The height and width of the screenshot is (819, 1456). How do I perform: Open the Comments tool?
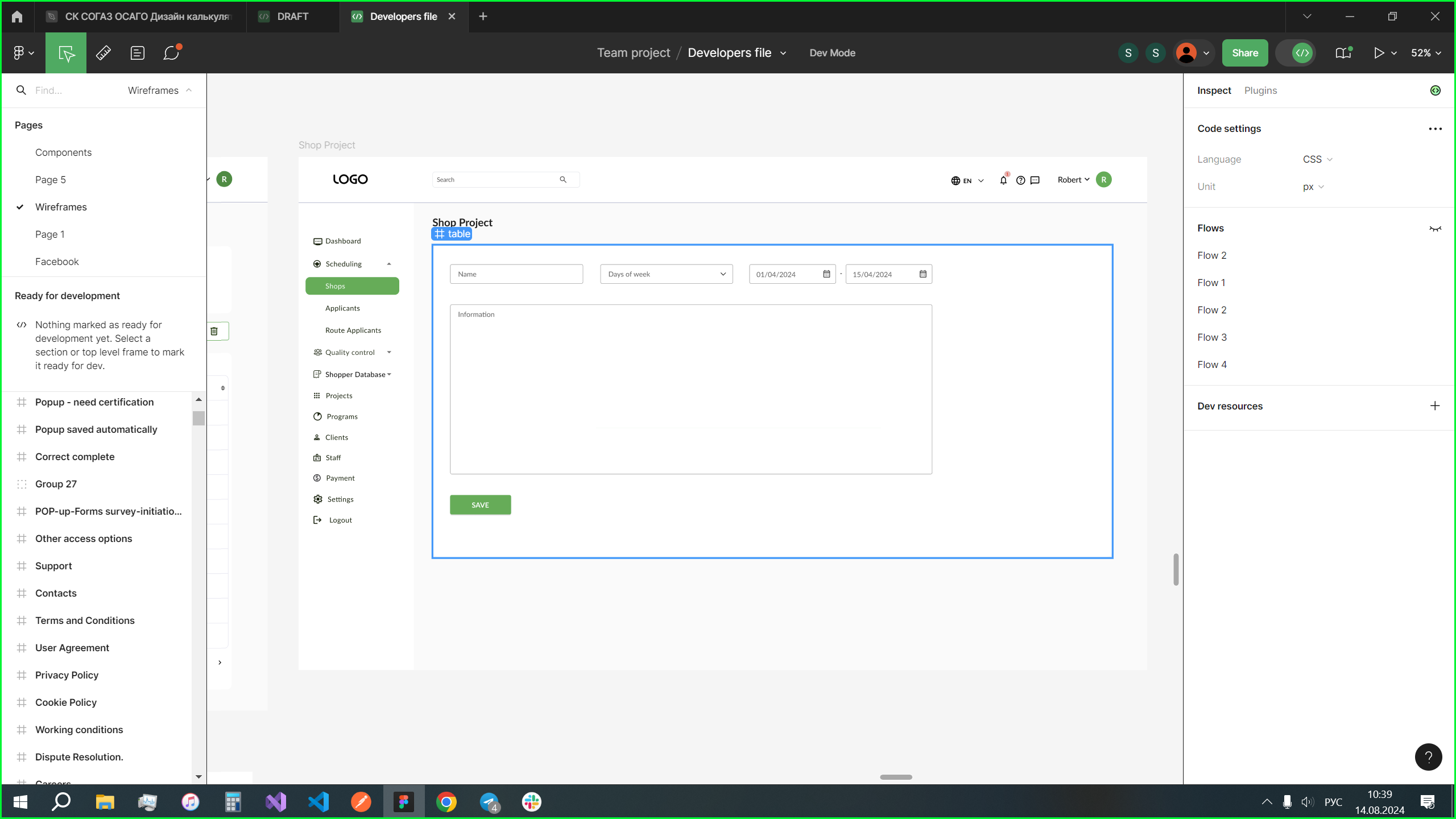171,53
